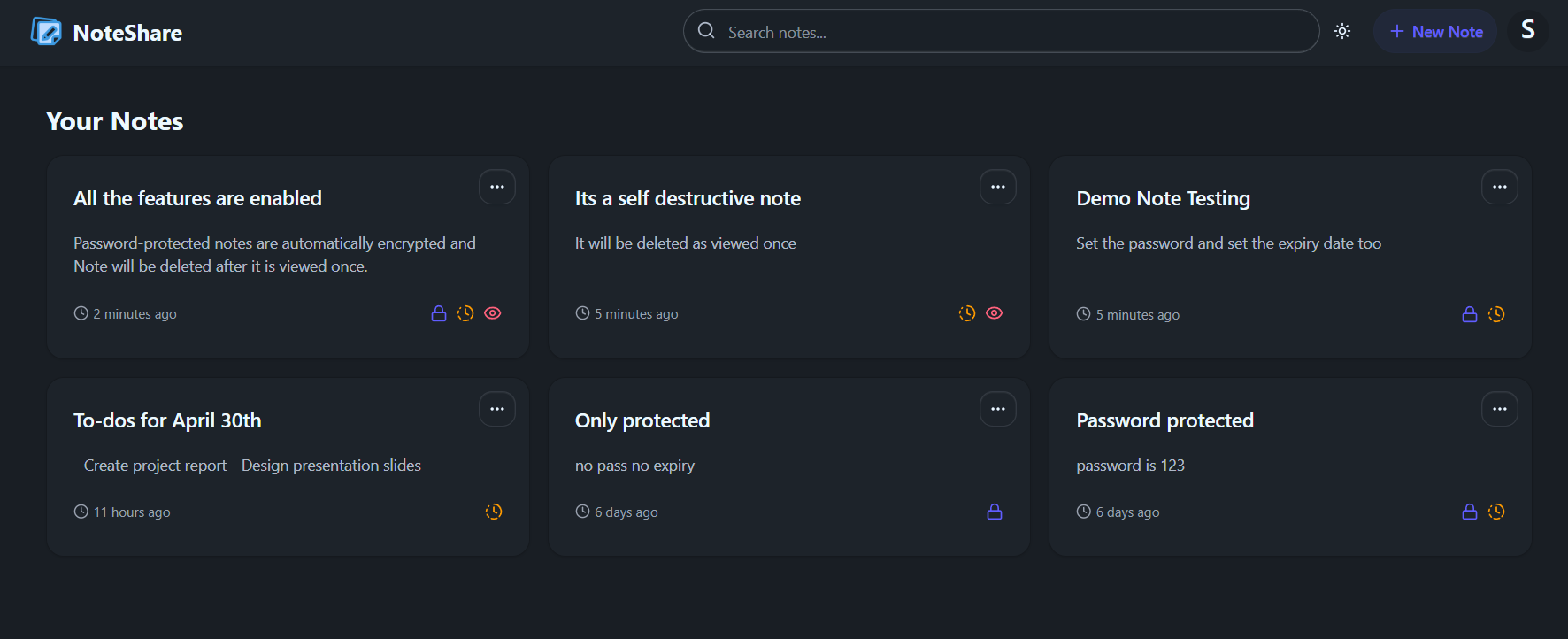Screen dimensions: 1568x639
Task: Expand the options menu on 'Only protected' note
Action: [998, 409]
